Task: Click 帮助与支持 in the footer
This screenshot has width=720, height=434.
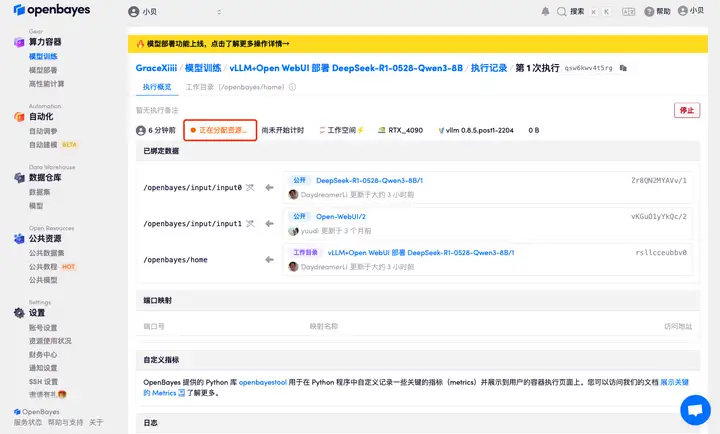Action: point(65,423)
